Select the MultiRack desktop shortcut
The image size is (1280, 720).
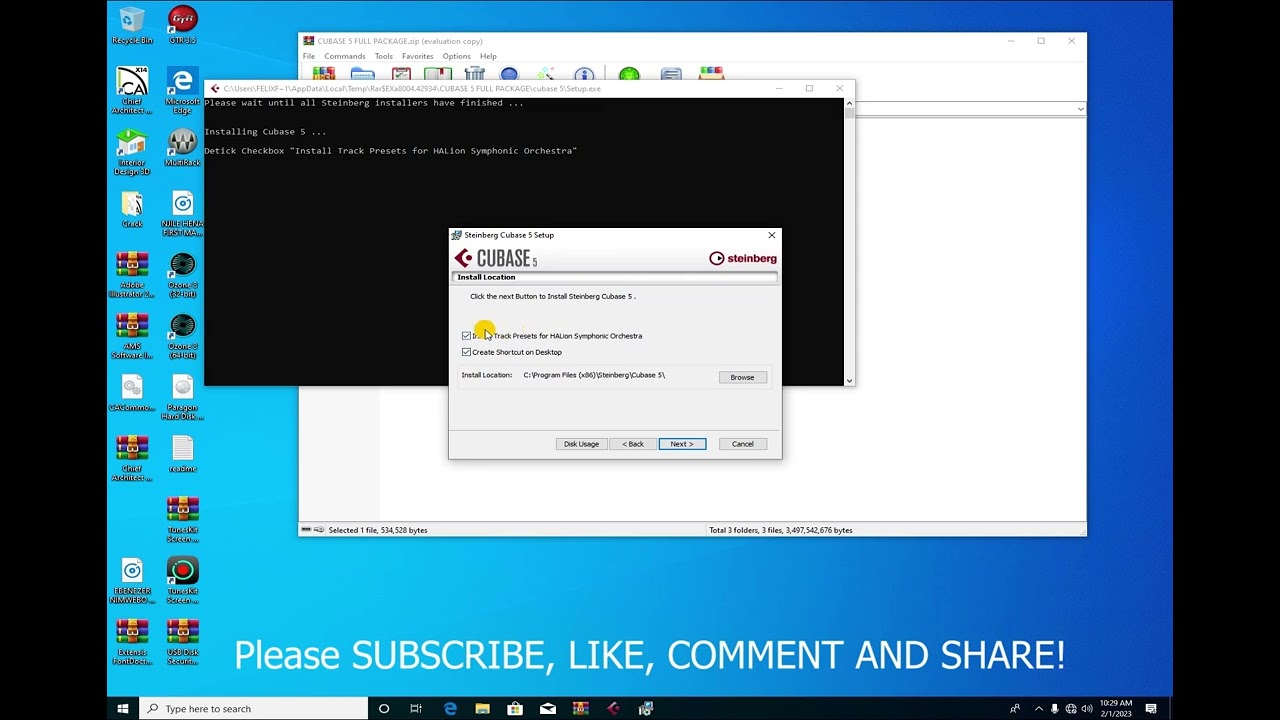coord(182,148)
